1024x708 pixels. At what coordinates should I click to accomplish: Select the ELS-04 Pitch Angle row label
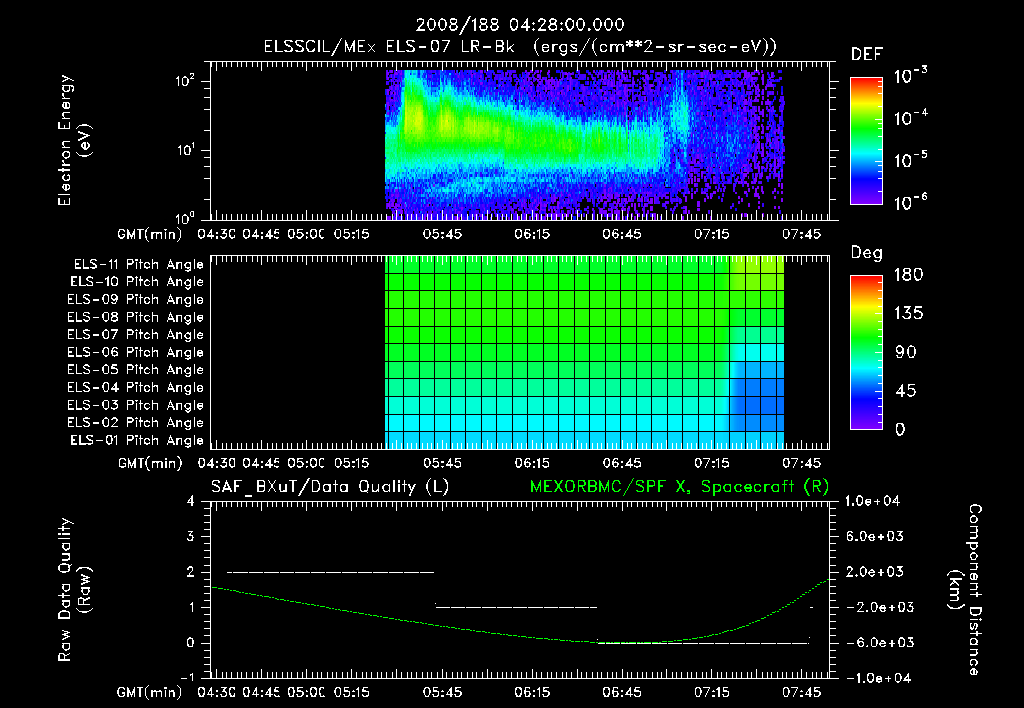136,387
